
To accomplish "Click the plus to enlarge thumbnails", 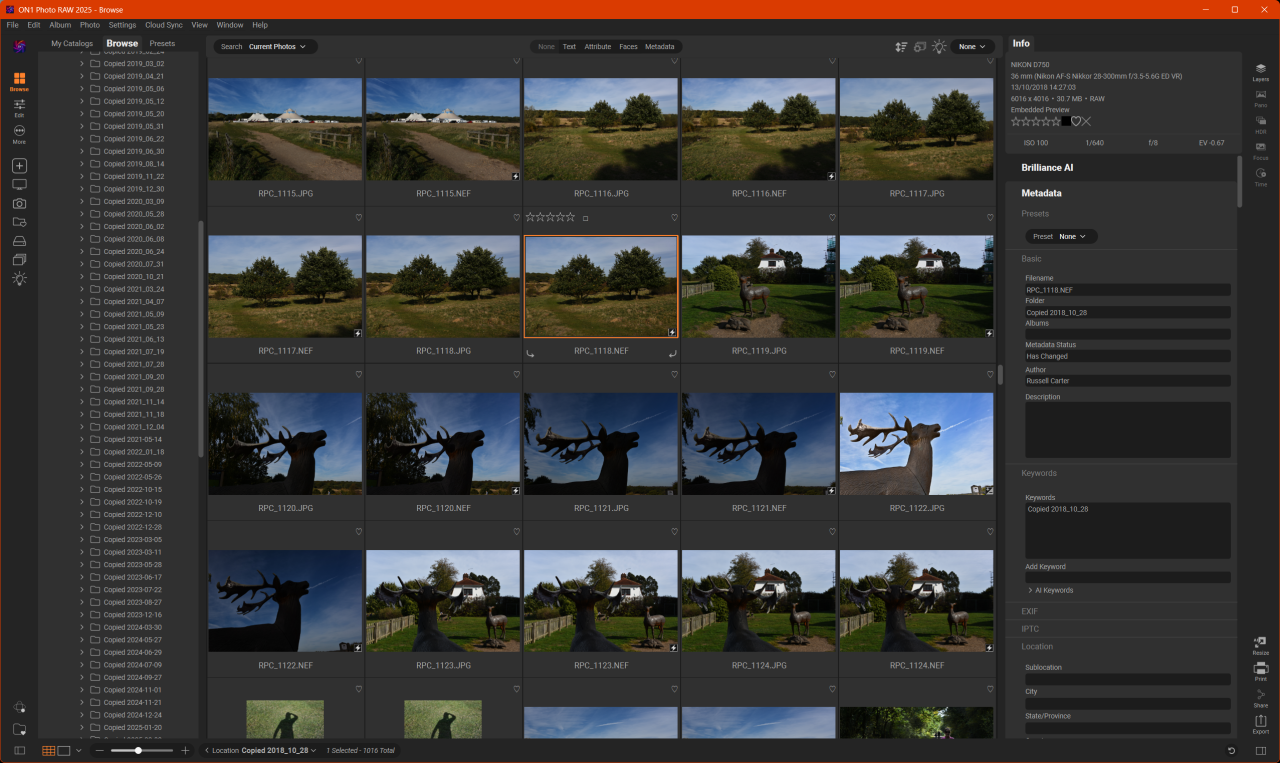I will tap(185, 750).
